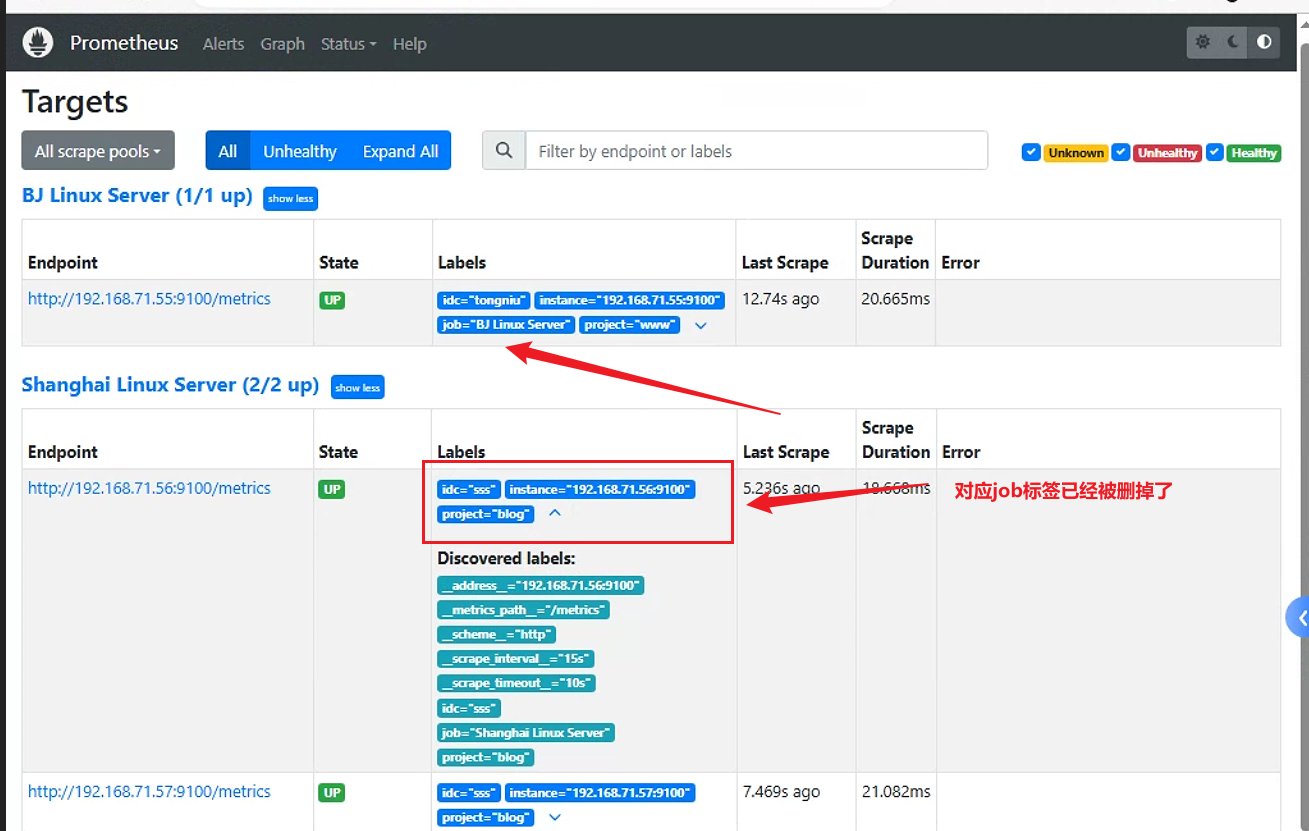Collapse discovered labels for 192.168.71.56:9100
1309x831 pixels.
555,513
